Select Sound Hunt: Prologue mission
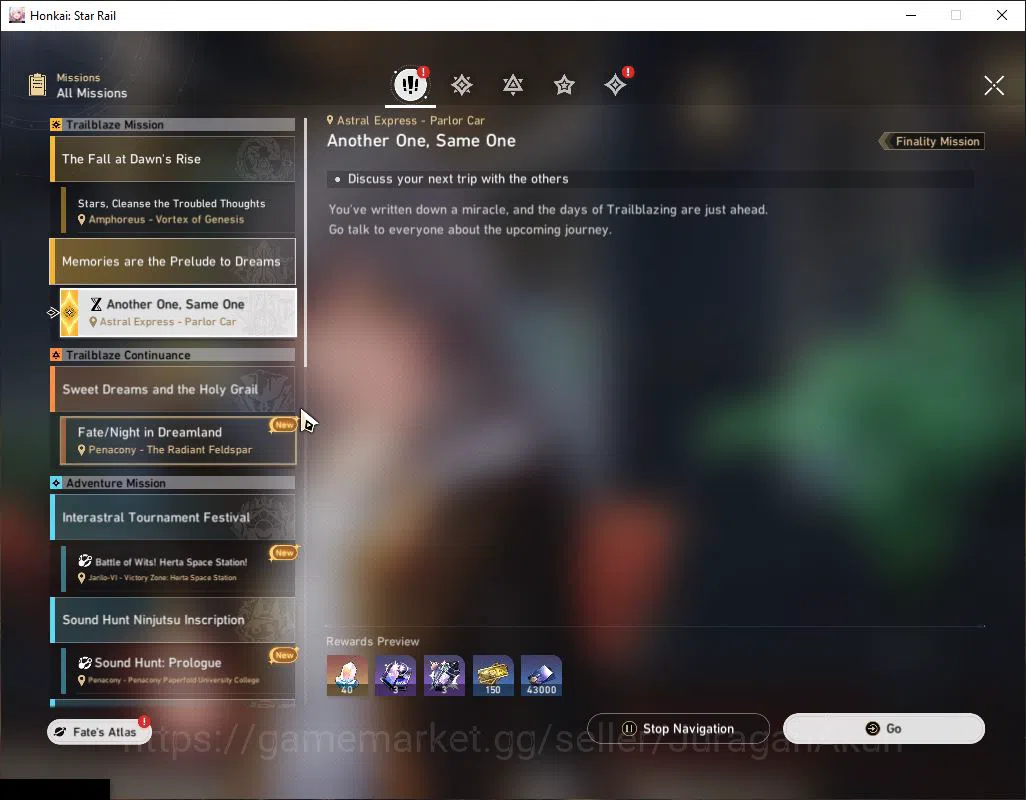The height and width of the screenshot is (800, 1026). [178, 670]
